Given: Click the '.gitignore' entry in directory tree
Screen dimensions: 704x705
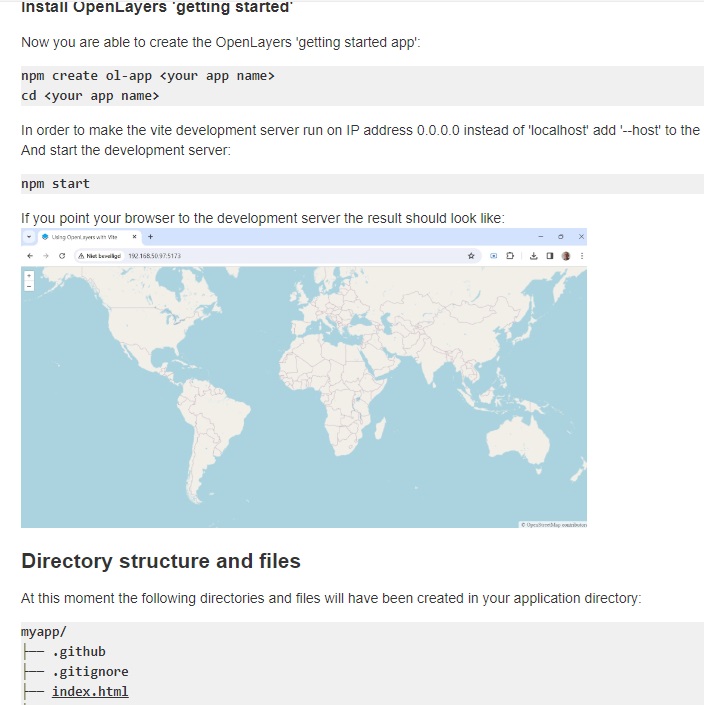Looking at the screenshot, I should point(90,671).
